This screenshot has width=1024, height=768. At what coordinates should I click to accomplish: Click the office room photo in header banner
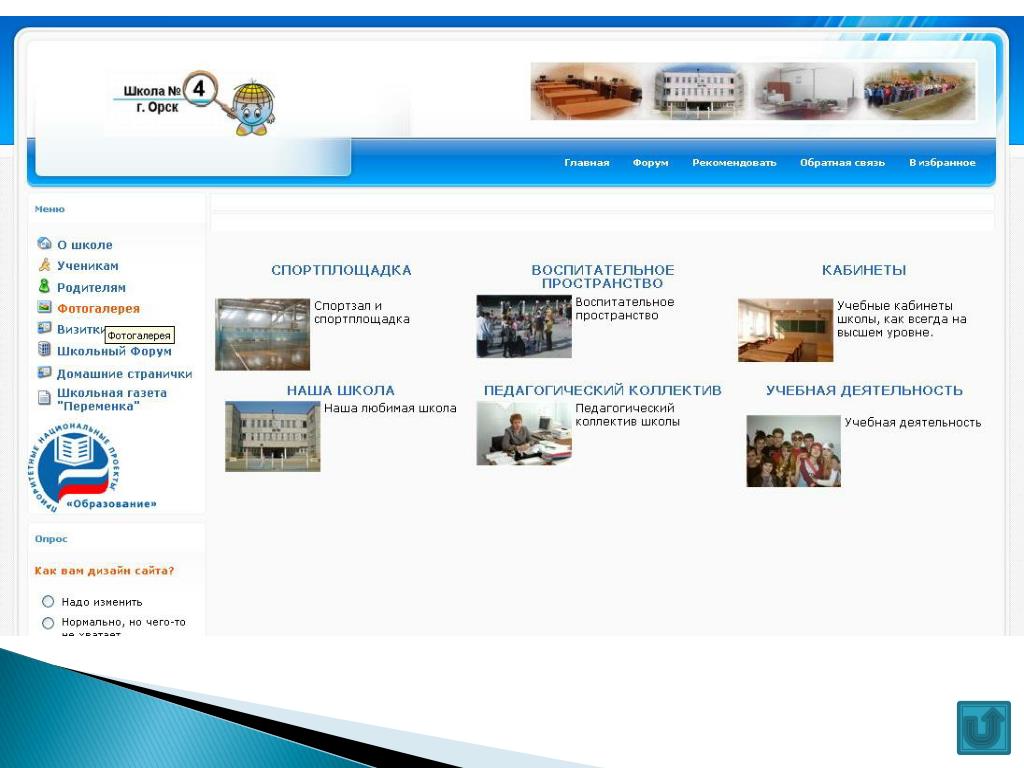(x=807, y=91)
